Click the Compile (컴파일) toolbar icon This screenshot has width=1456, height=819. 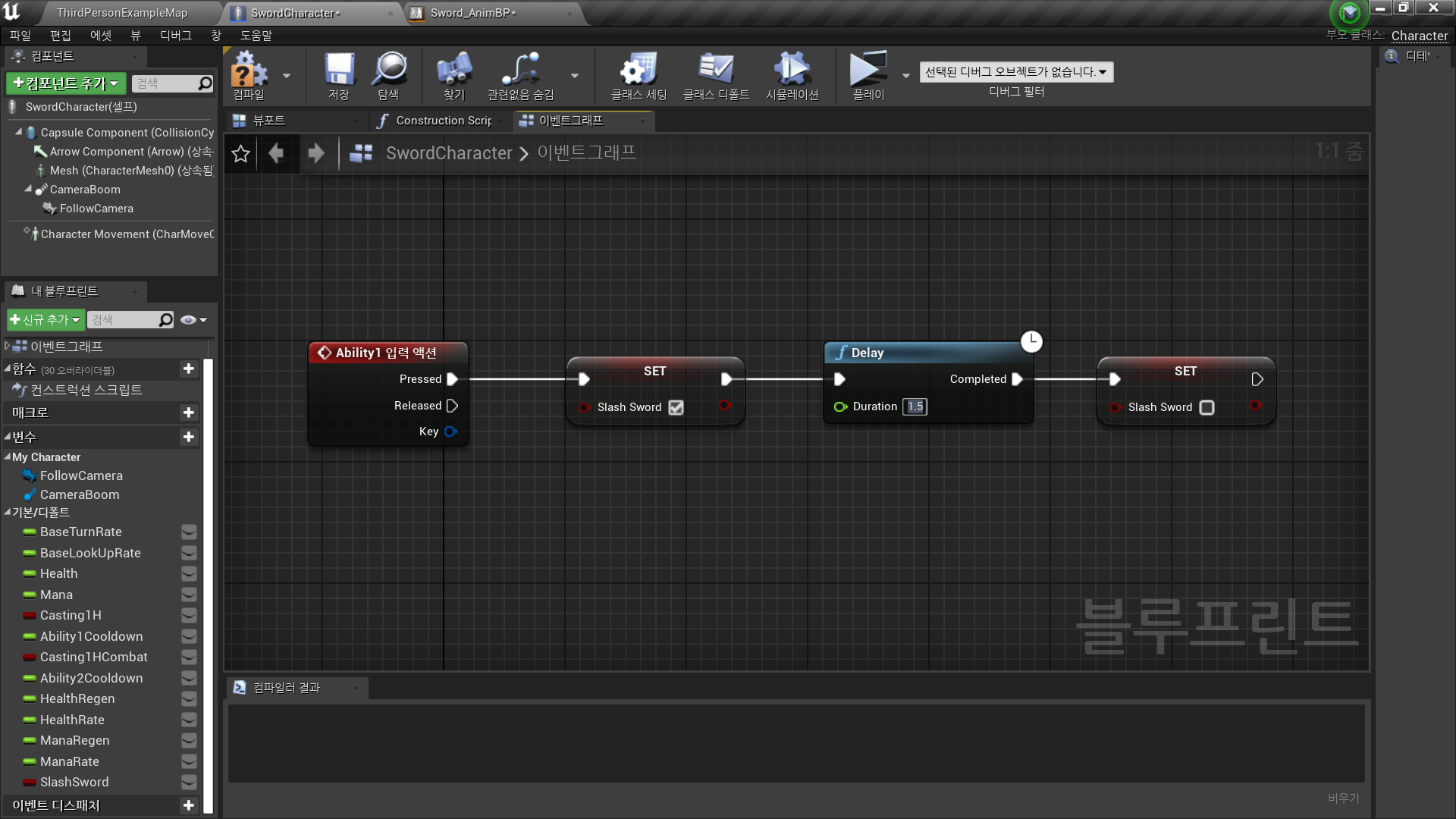pos(249,74)
